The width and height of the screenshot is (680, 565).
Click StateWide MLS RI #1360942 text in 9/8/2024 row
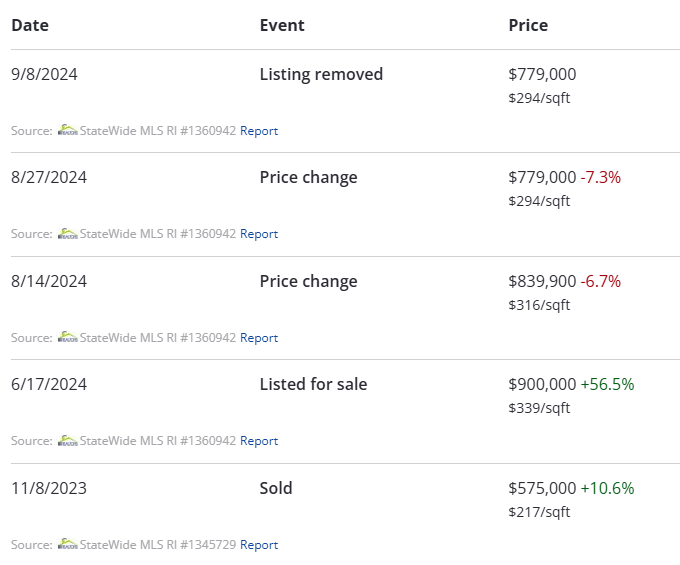[x=158, y=131]
